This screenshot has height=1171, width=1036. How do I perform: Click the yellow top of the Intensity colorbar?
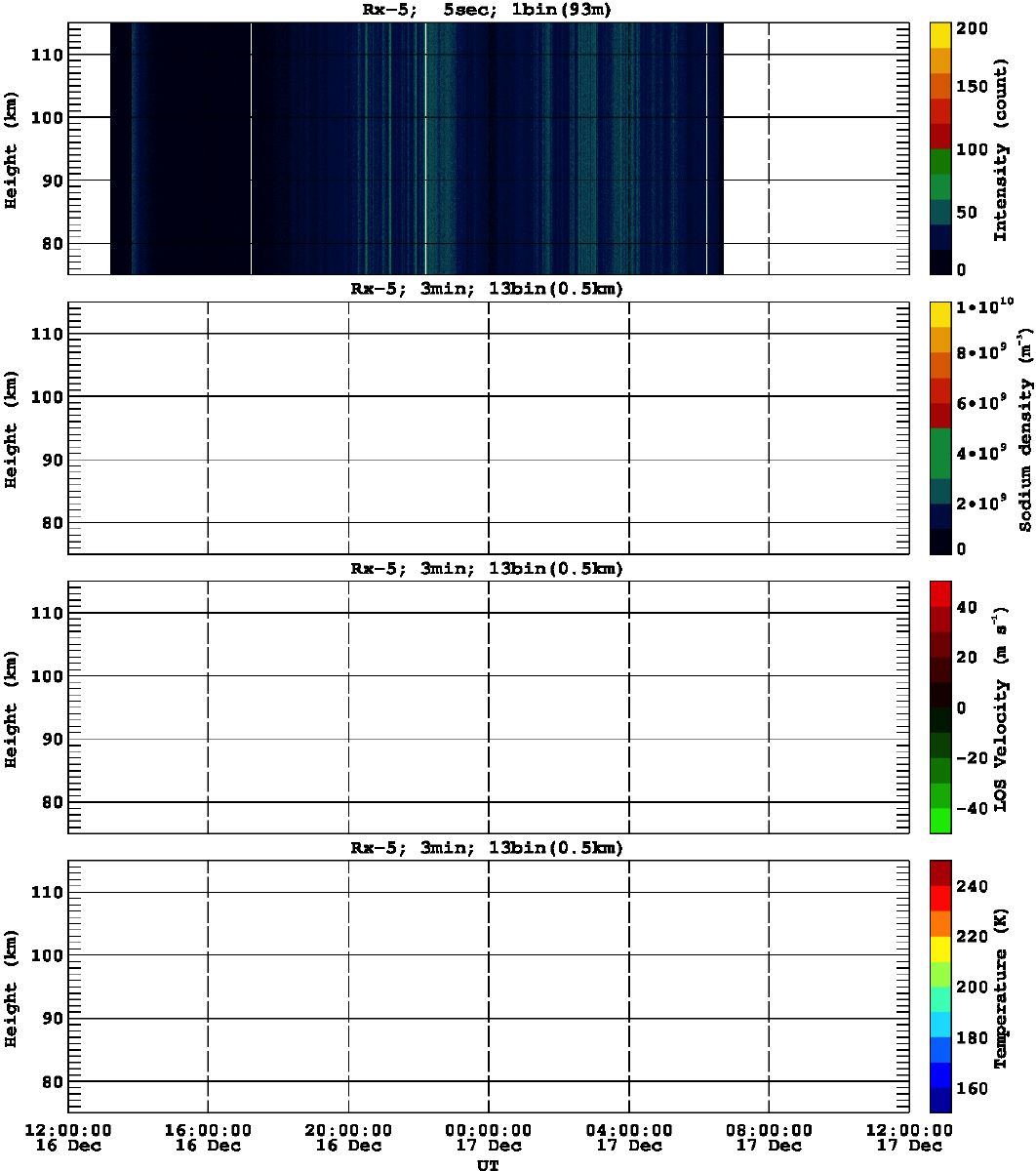pos(940,34)
